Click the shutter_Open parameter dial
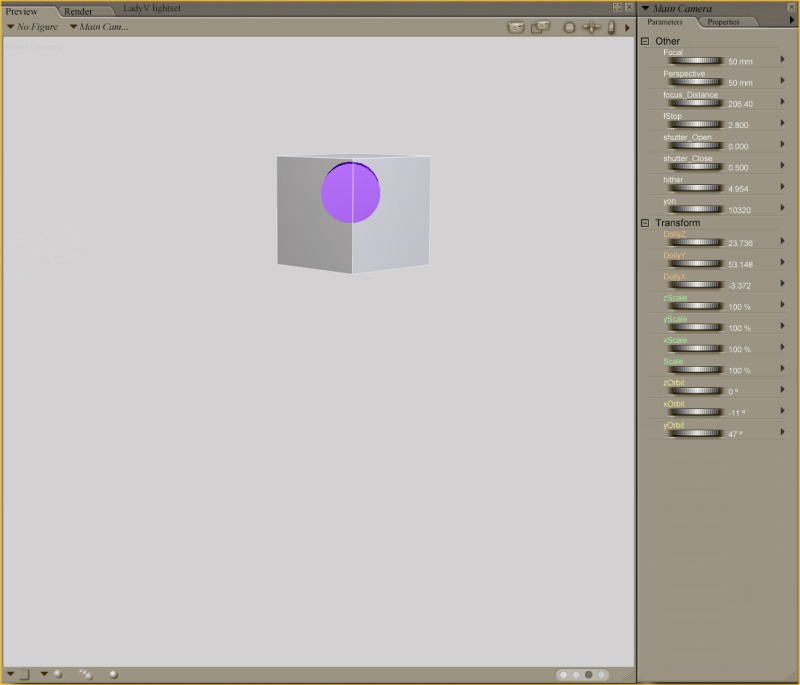The height and width of the screenshot is (685, 800). click(696, 145)
